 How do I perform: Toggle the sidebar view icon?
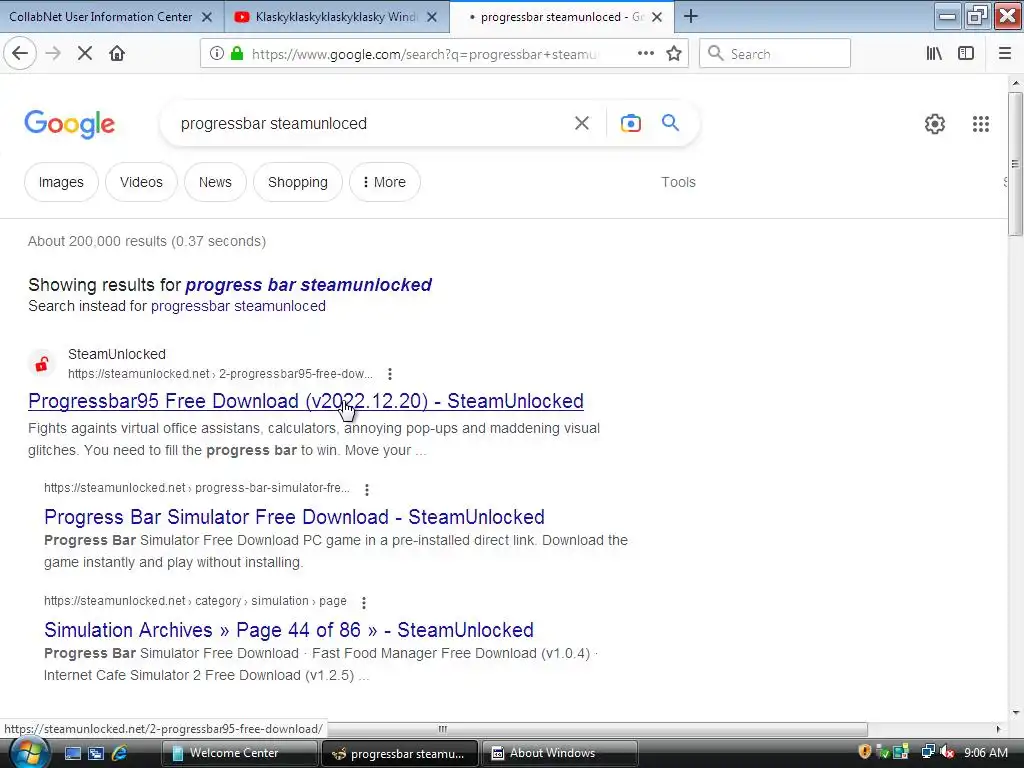[966, 54]
